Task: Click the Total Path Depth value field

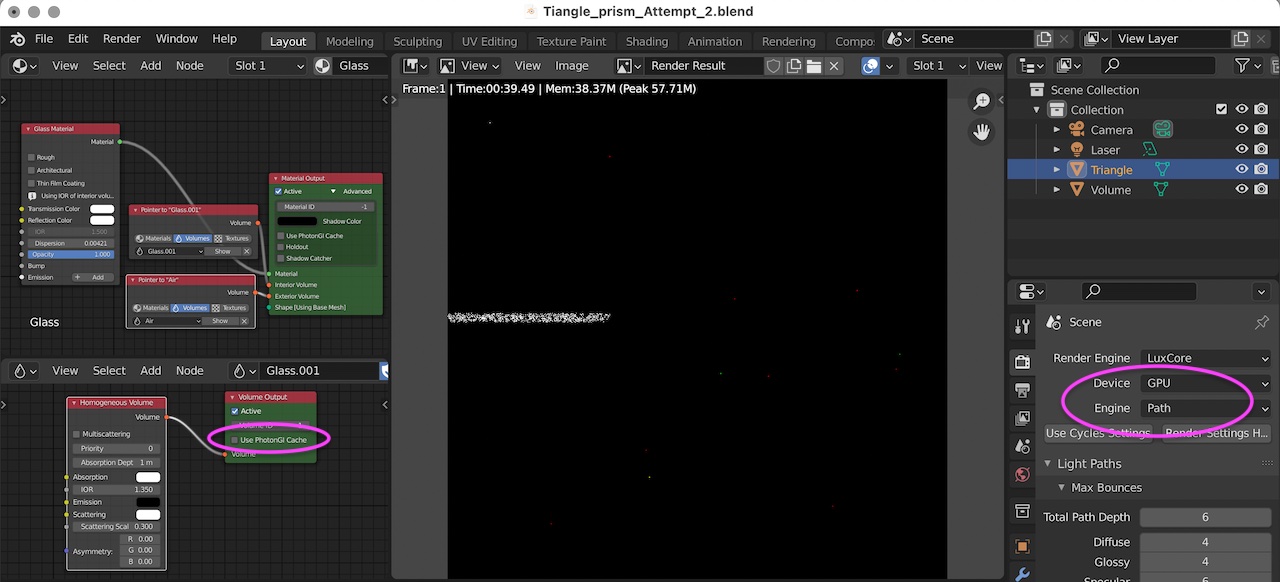Action: pyautogui.click(x=1204, y=517)
